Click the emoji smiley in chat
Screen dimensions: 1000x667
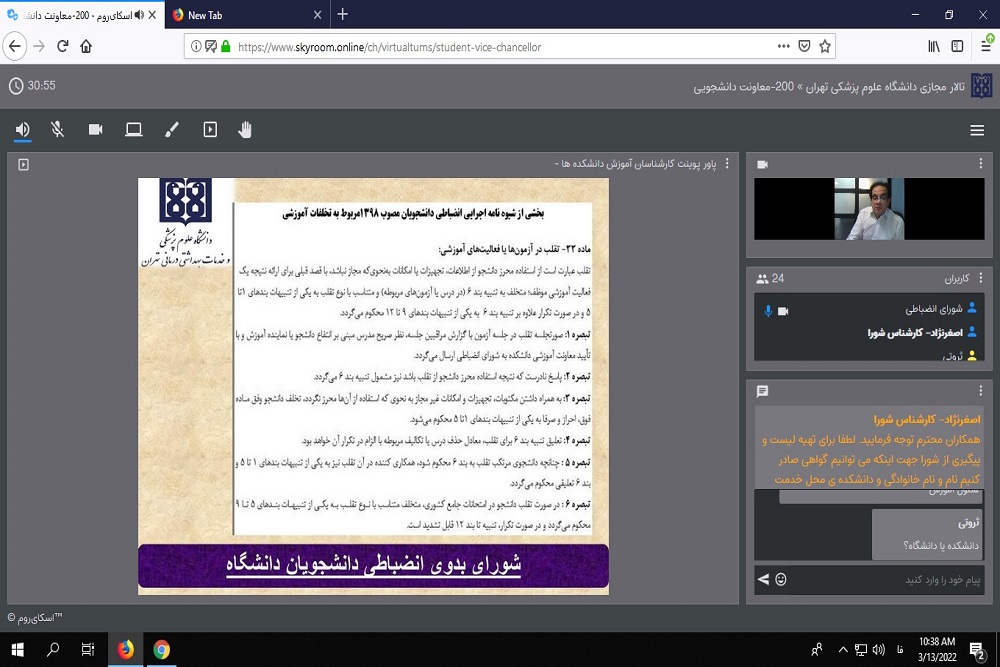(x=781, y=579)
